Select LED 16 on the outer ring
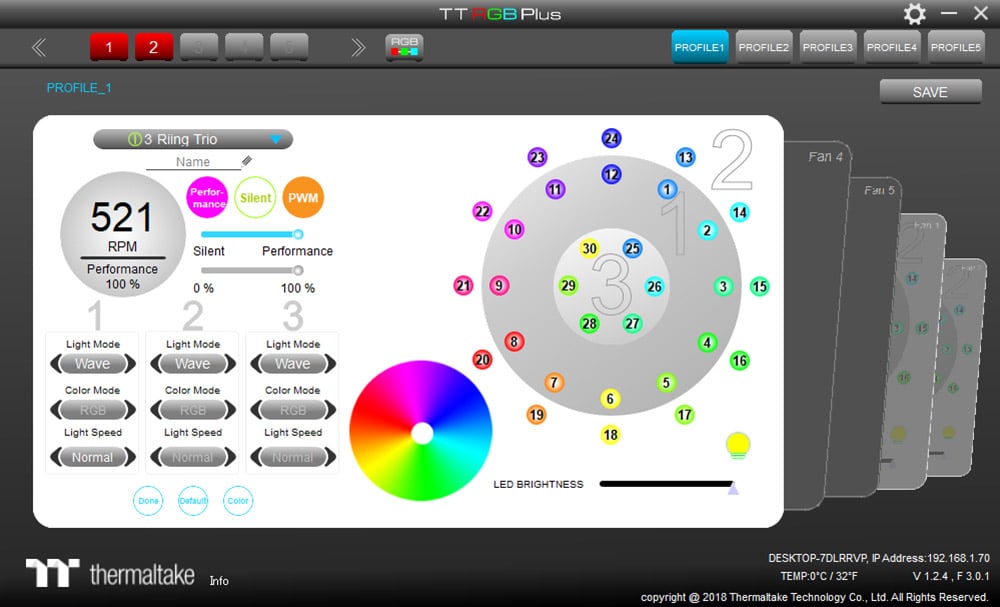 pyautogui.click(x=740, y=361)
